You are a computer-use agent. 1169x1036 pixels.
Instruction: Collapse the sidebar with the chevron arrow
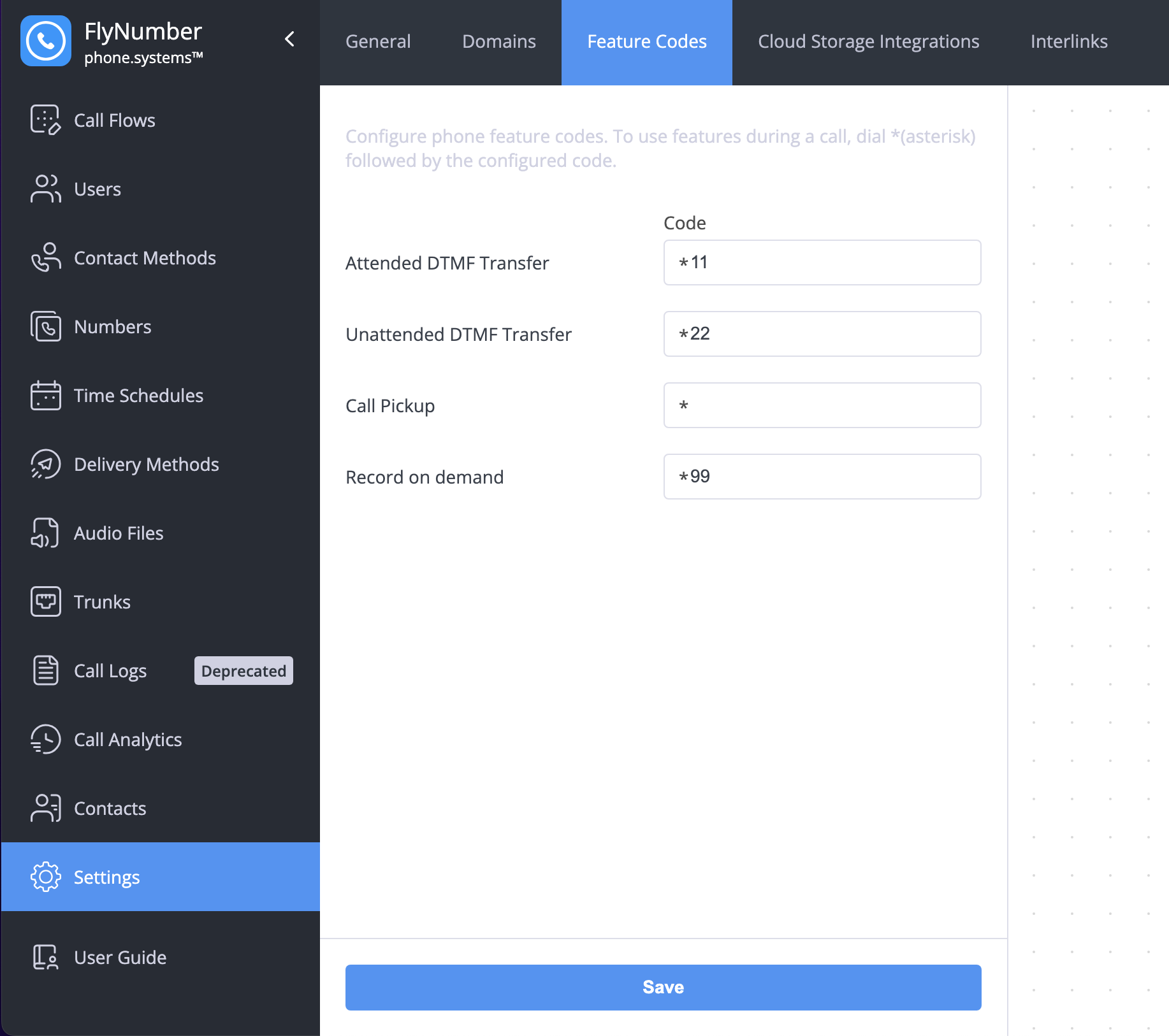(289, 39)
